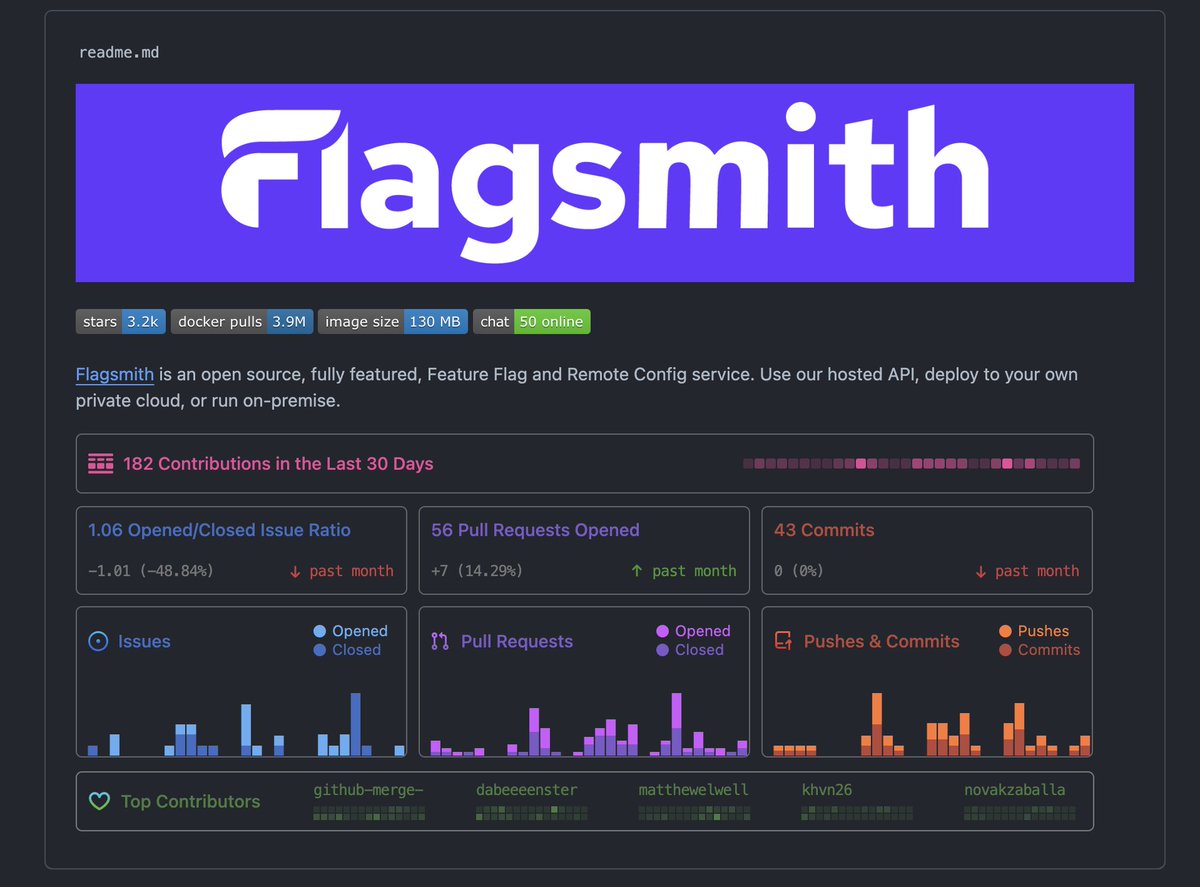Click the readme.md file name
The width and height of the screenshot is (1200, 887).
pyautogui.click(x=119, y=52)
